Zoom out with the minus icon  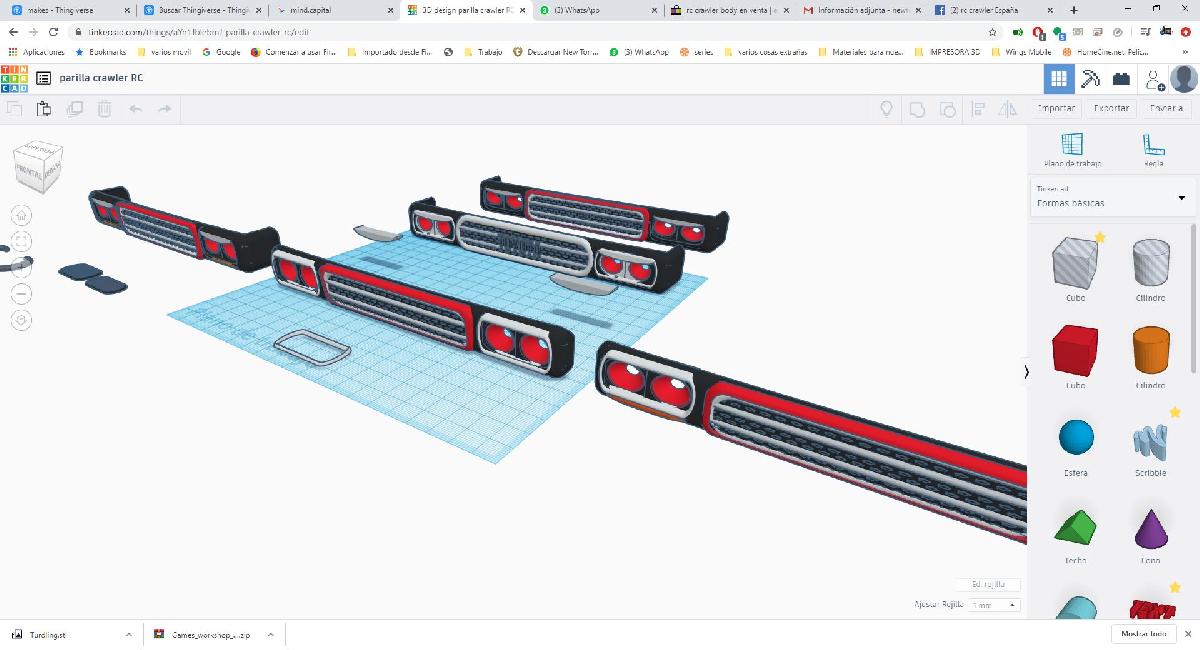tap(21, 294)
